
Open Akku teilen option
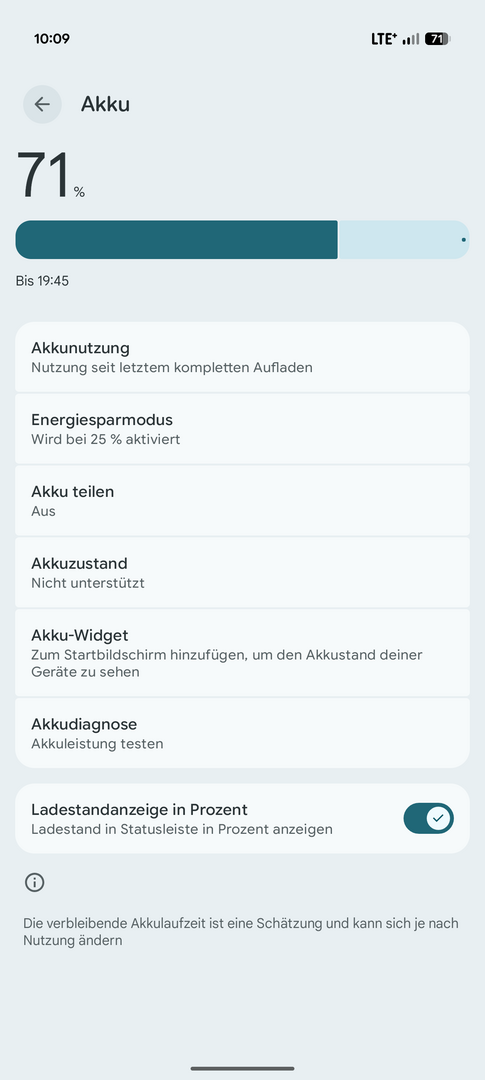tap(242, 501)
